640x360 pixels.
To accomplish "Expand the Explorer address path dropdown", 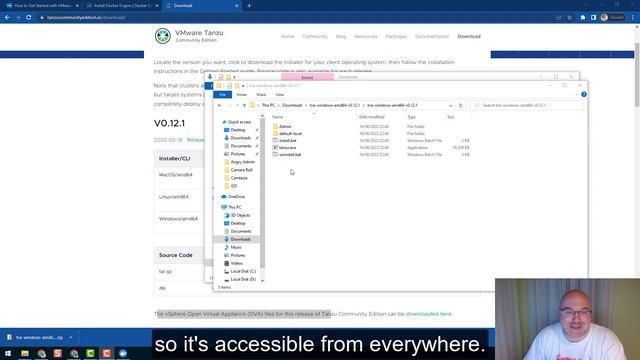I will (x=451, y=105).
